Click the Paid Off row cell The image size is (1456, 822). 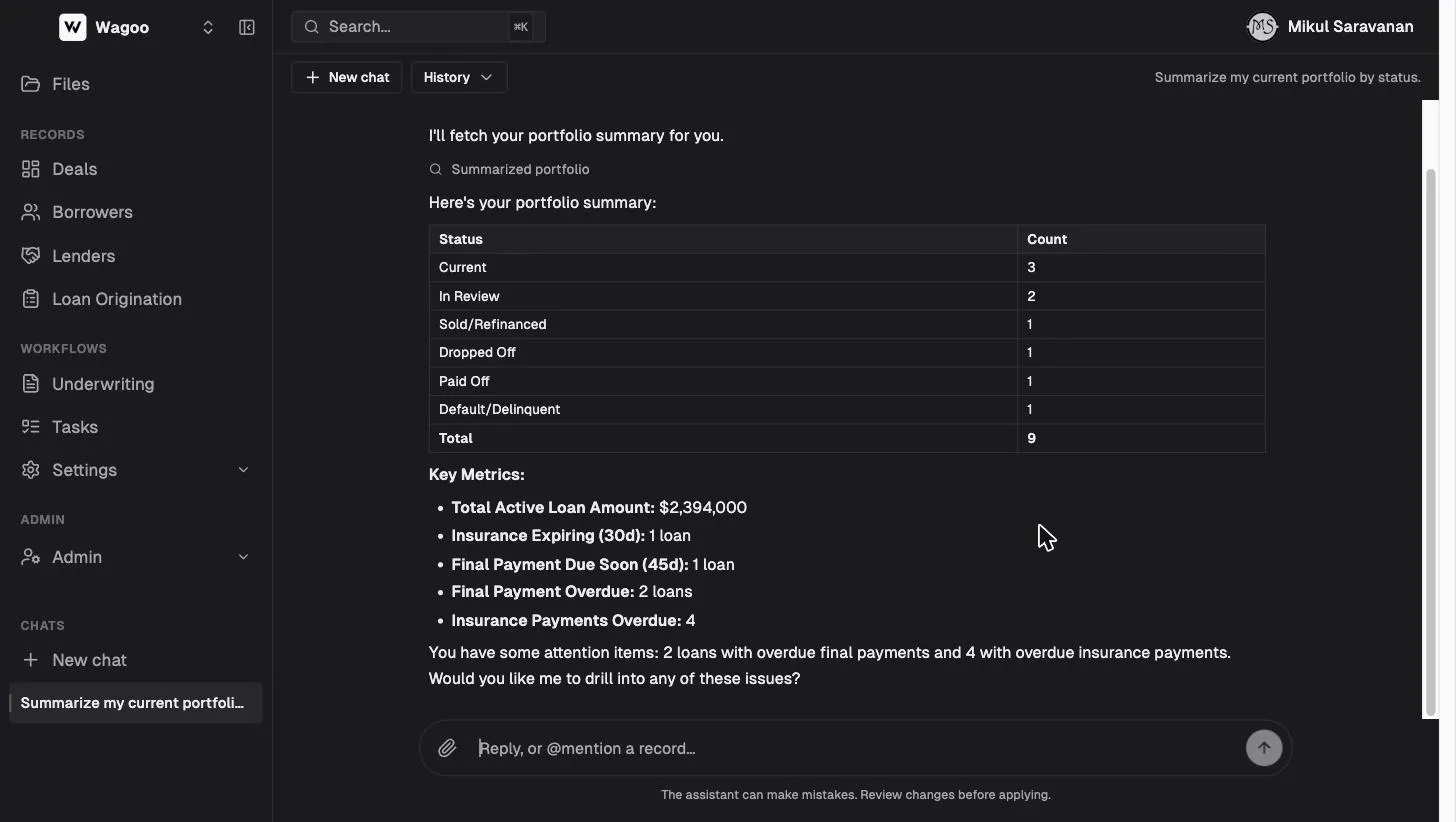tap(723, 381)
